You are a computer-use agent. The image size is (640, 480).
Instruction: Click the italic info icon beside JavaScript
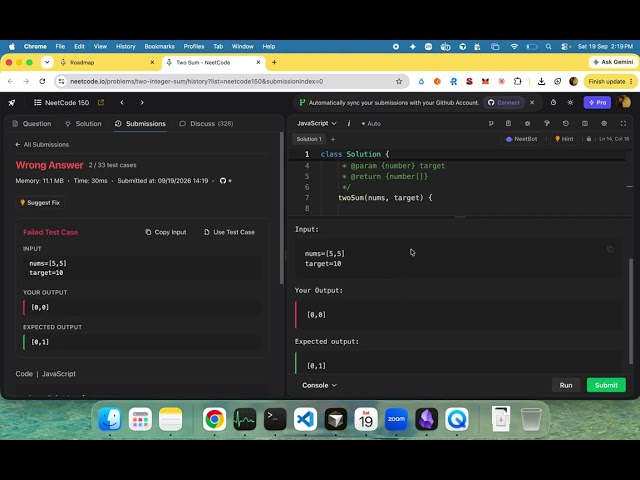click(349, 123)
